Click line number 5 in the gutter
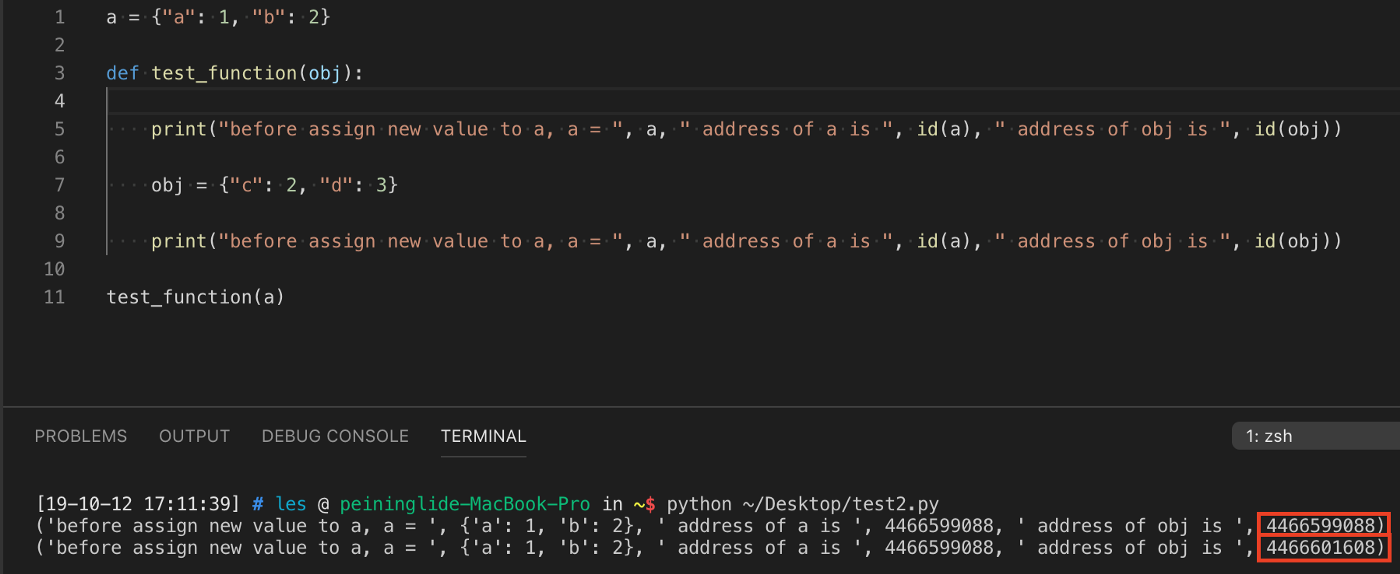Image resolution: width=1400 pixels, height=574 pixels. coord(59,129)
